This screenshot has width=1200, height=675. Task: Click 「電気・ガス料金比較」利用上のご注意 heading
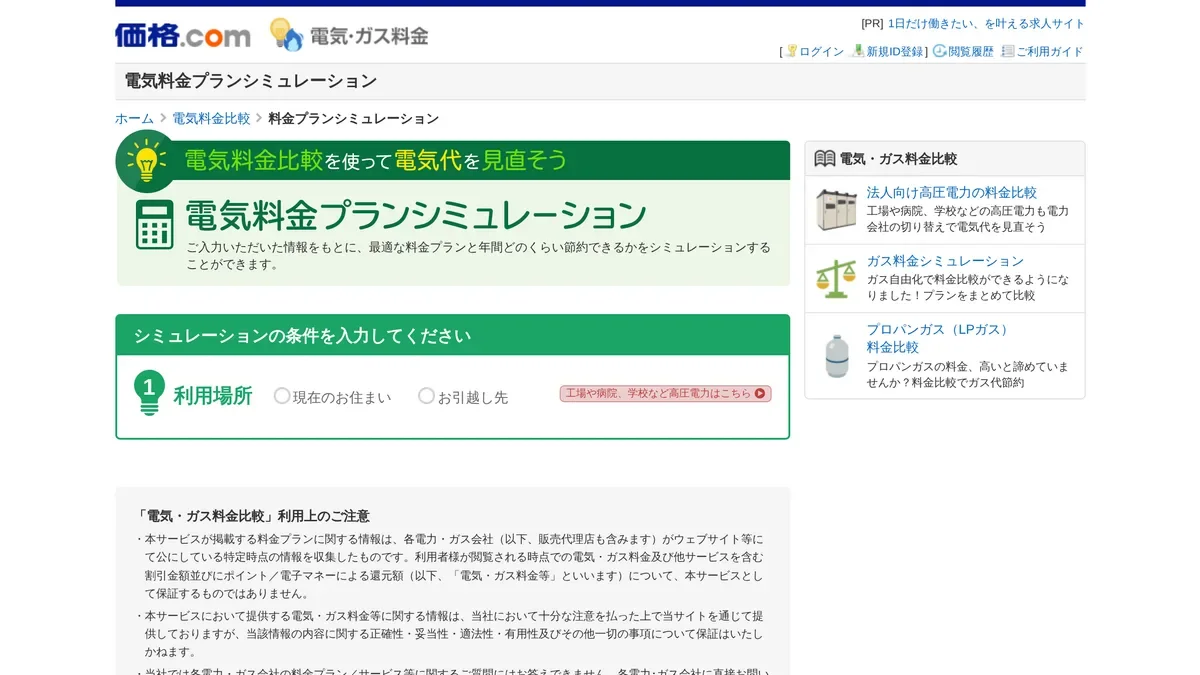point(252,516)
